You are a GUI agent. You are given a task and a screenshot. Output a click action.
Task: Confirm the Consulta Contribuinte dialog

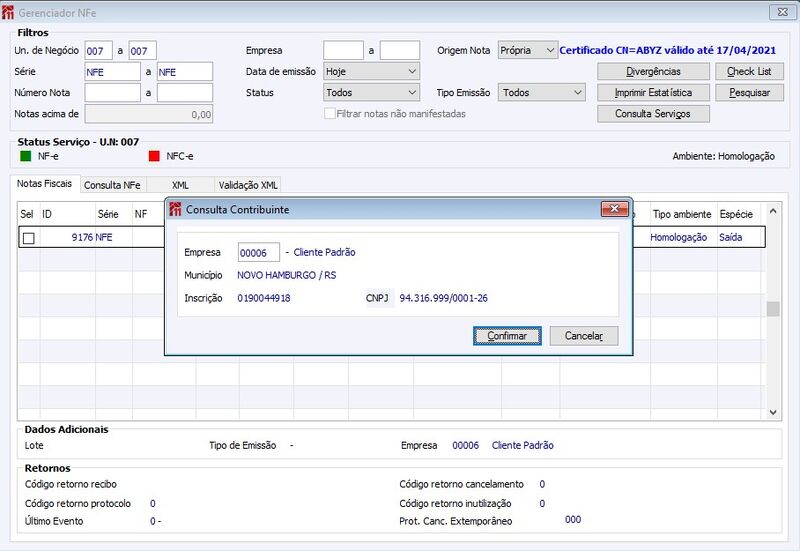pyautogui.click(x=507, y=336)
